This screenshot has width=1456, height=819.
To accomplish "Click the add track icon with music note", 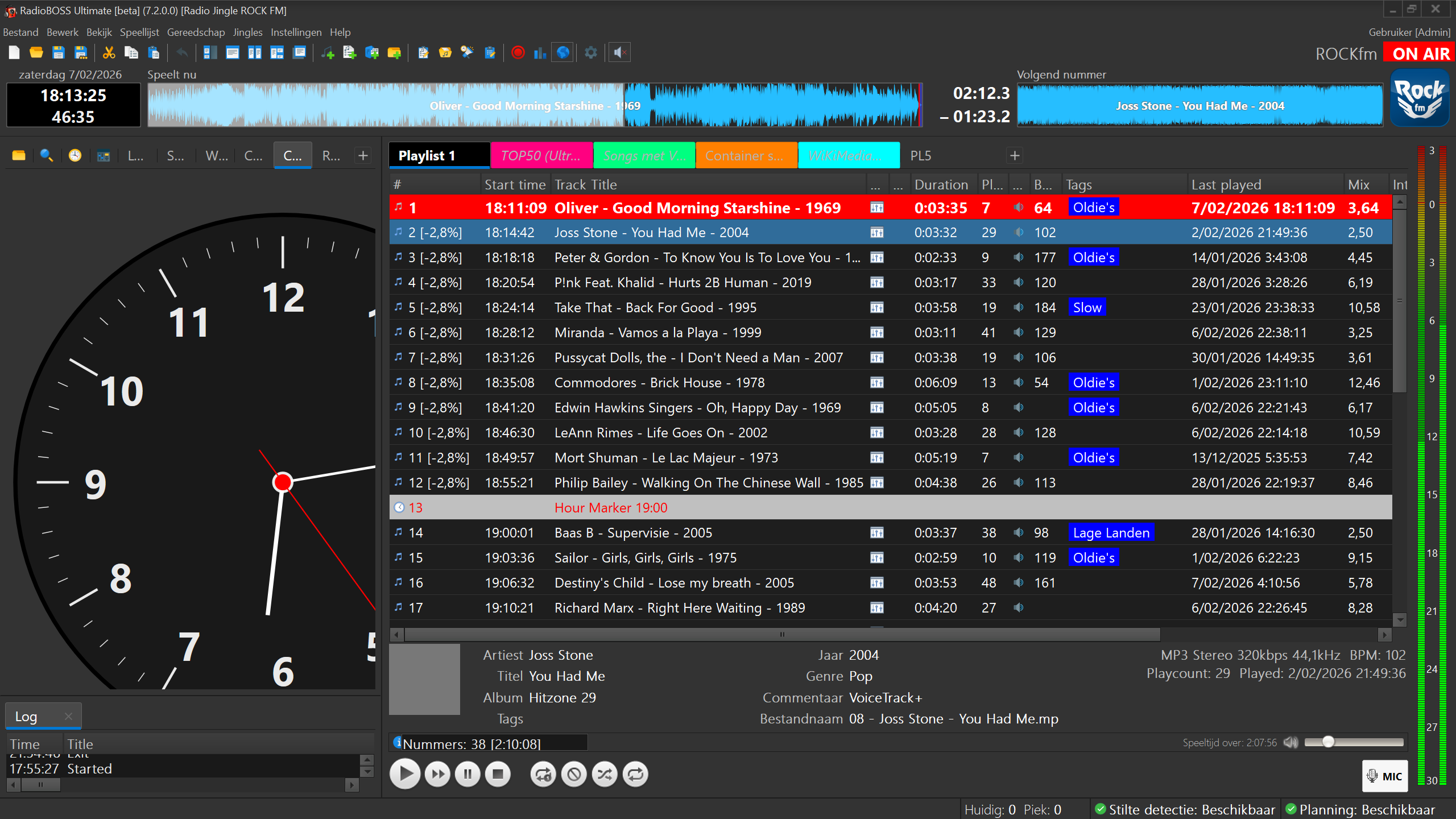I will click(328, 53).
